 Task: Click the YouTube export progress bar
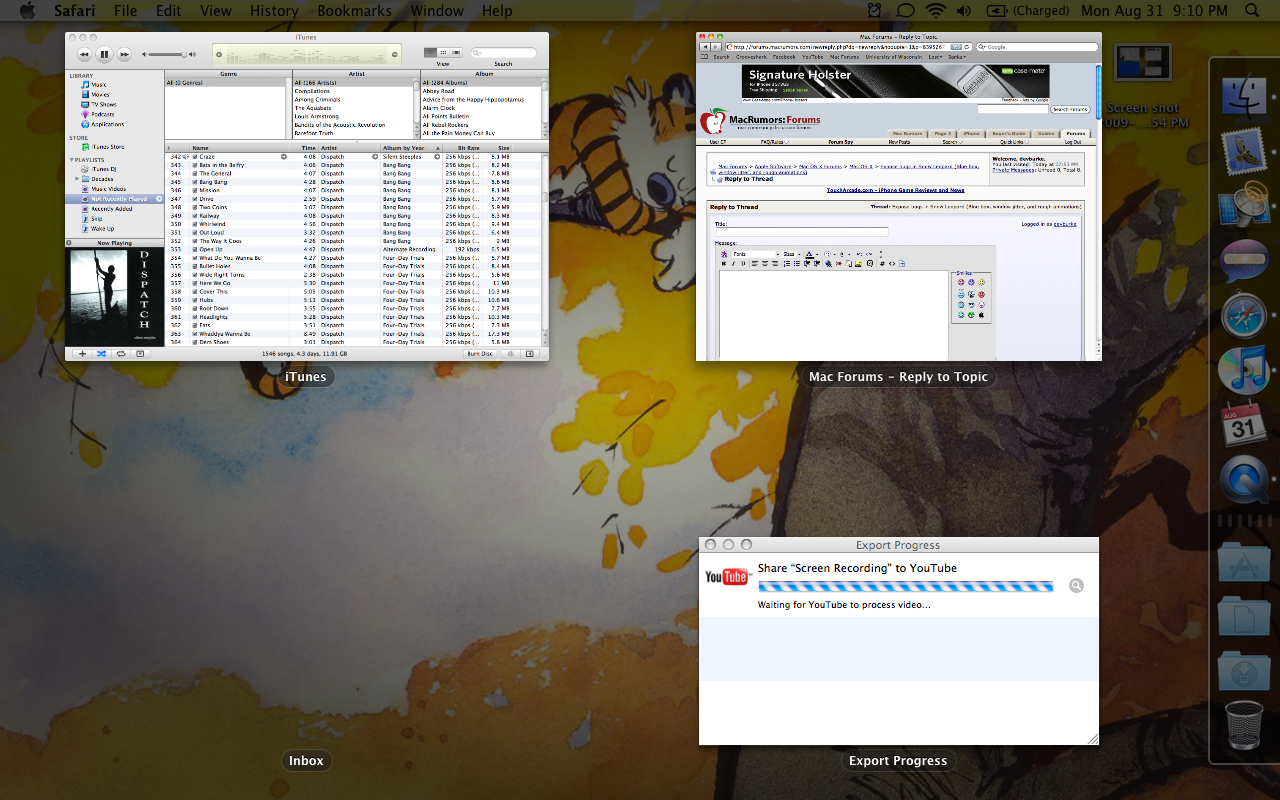(905, 587)
